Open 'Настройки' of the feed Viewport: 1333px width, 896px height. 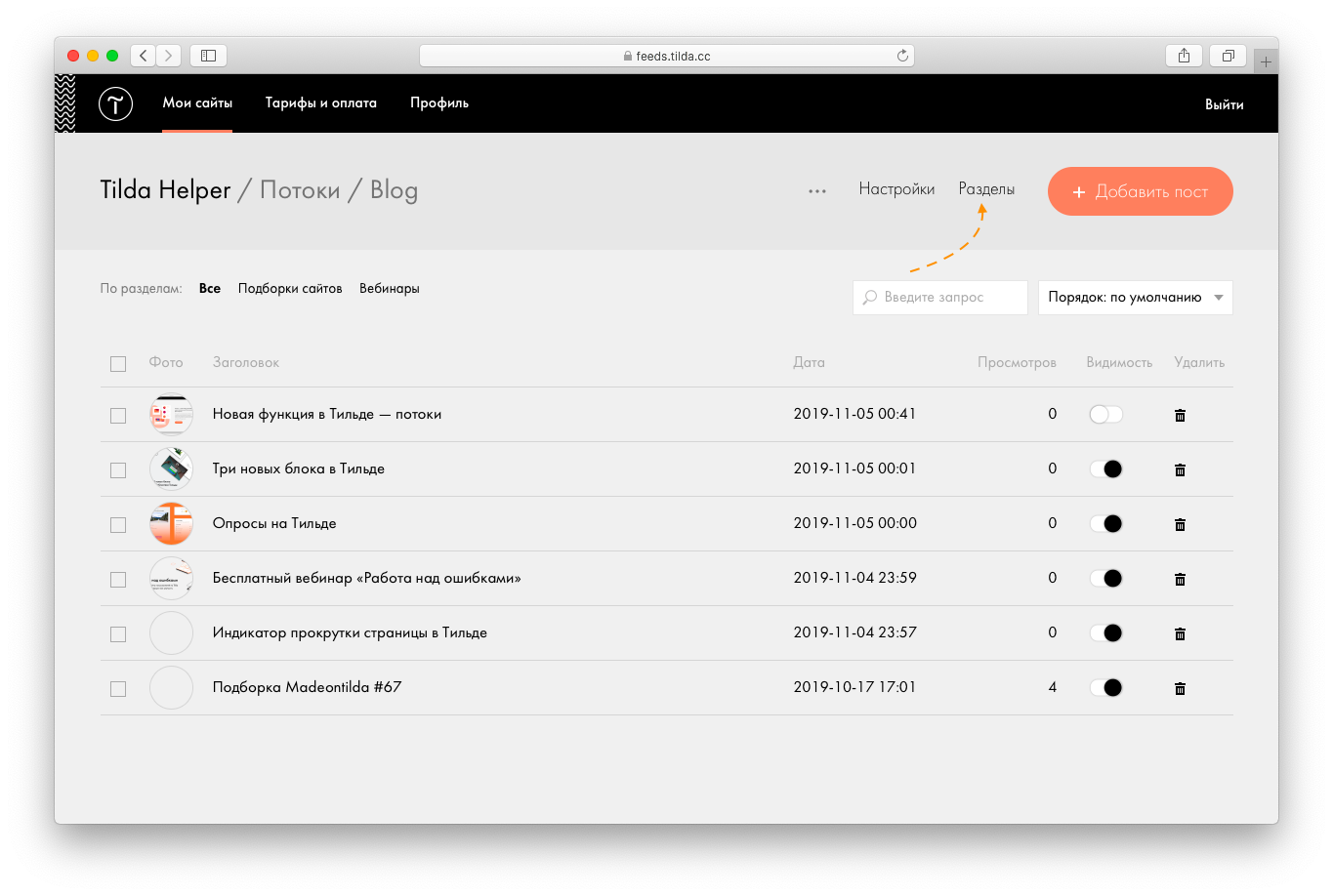896,189
